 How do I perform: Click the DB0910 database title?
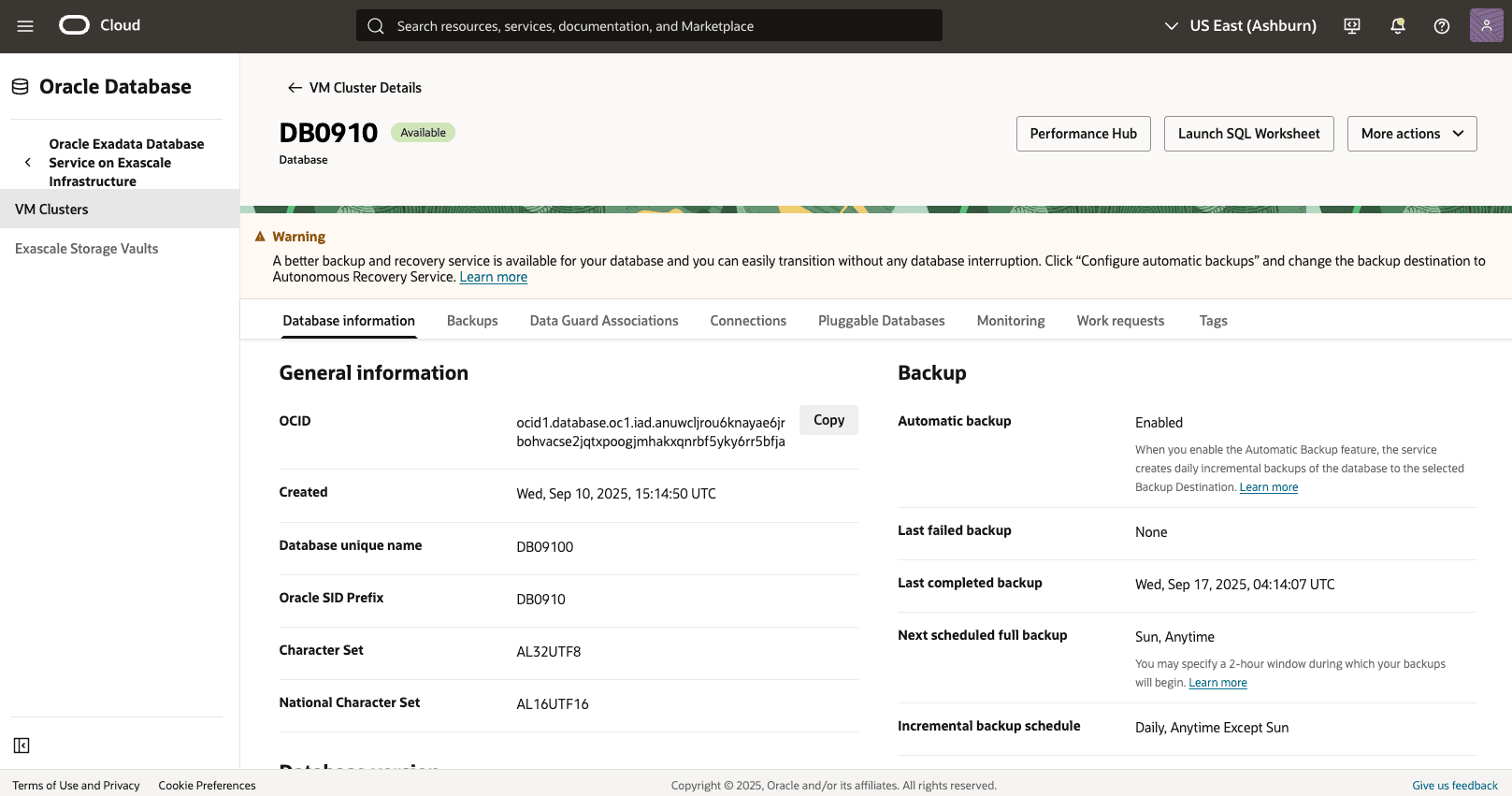click(x=328, y=133)
